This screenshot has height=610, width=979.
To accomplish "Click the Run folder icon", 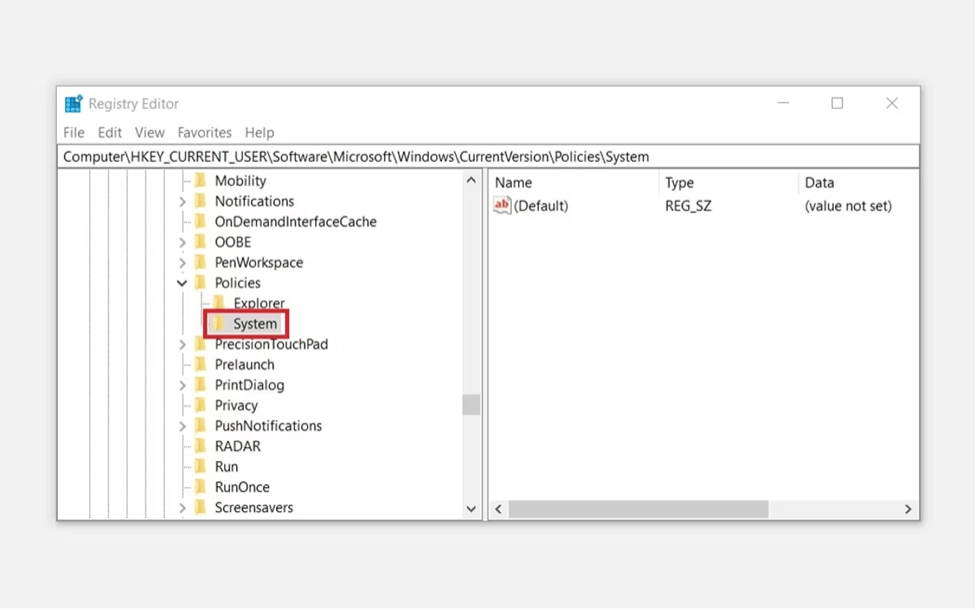I will [x=200, y=467].
